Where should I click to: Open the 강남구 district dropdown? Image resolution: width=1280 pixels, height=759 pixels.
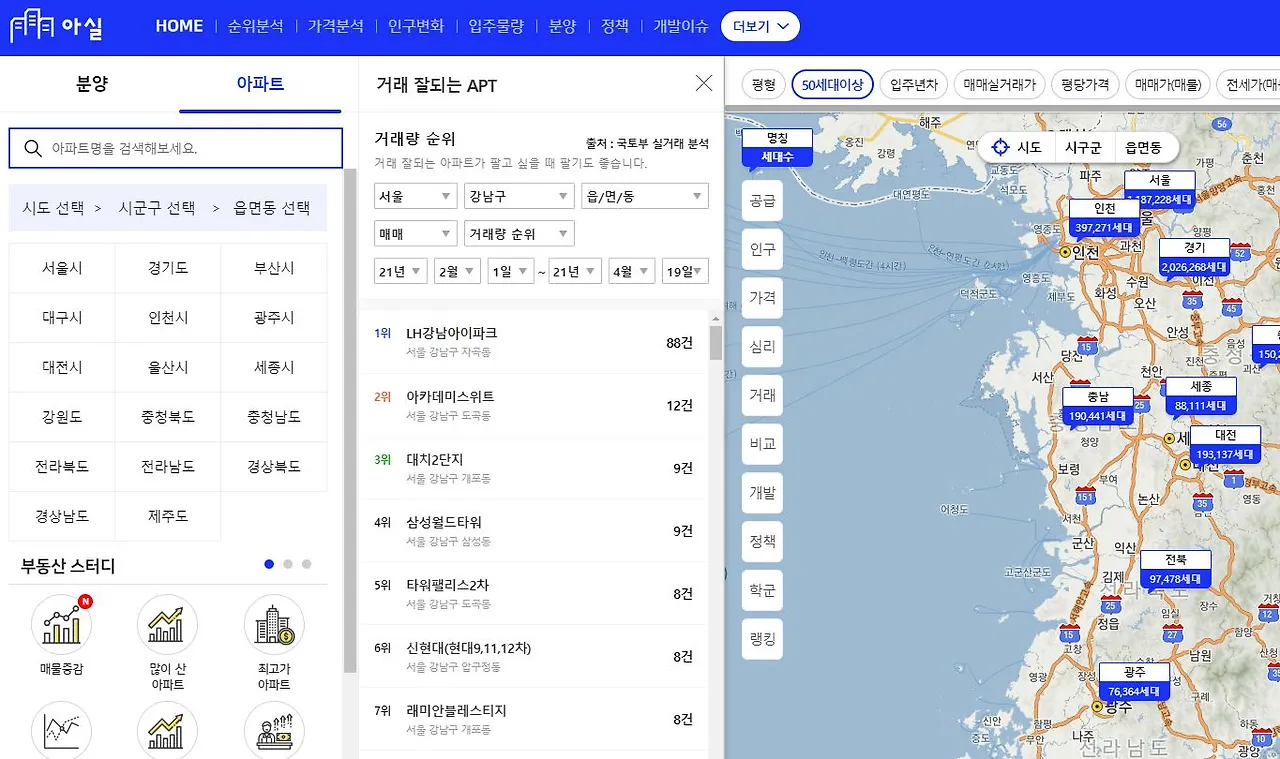(x=519, y=196)
